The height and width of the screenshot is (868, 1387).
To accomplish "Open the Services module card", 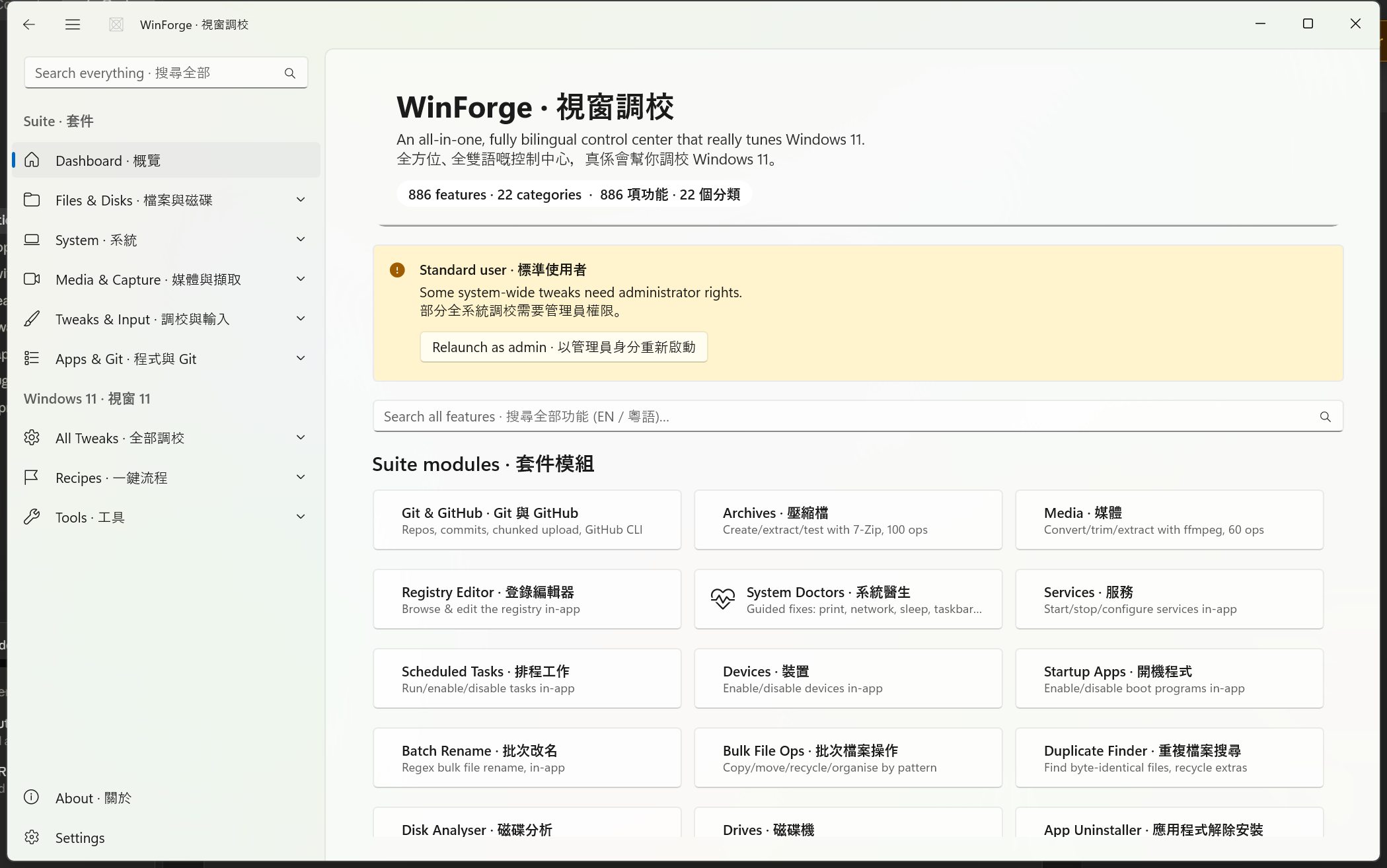I will coord(1170,599).
